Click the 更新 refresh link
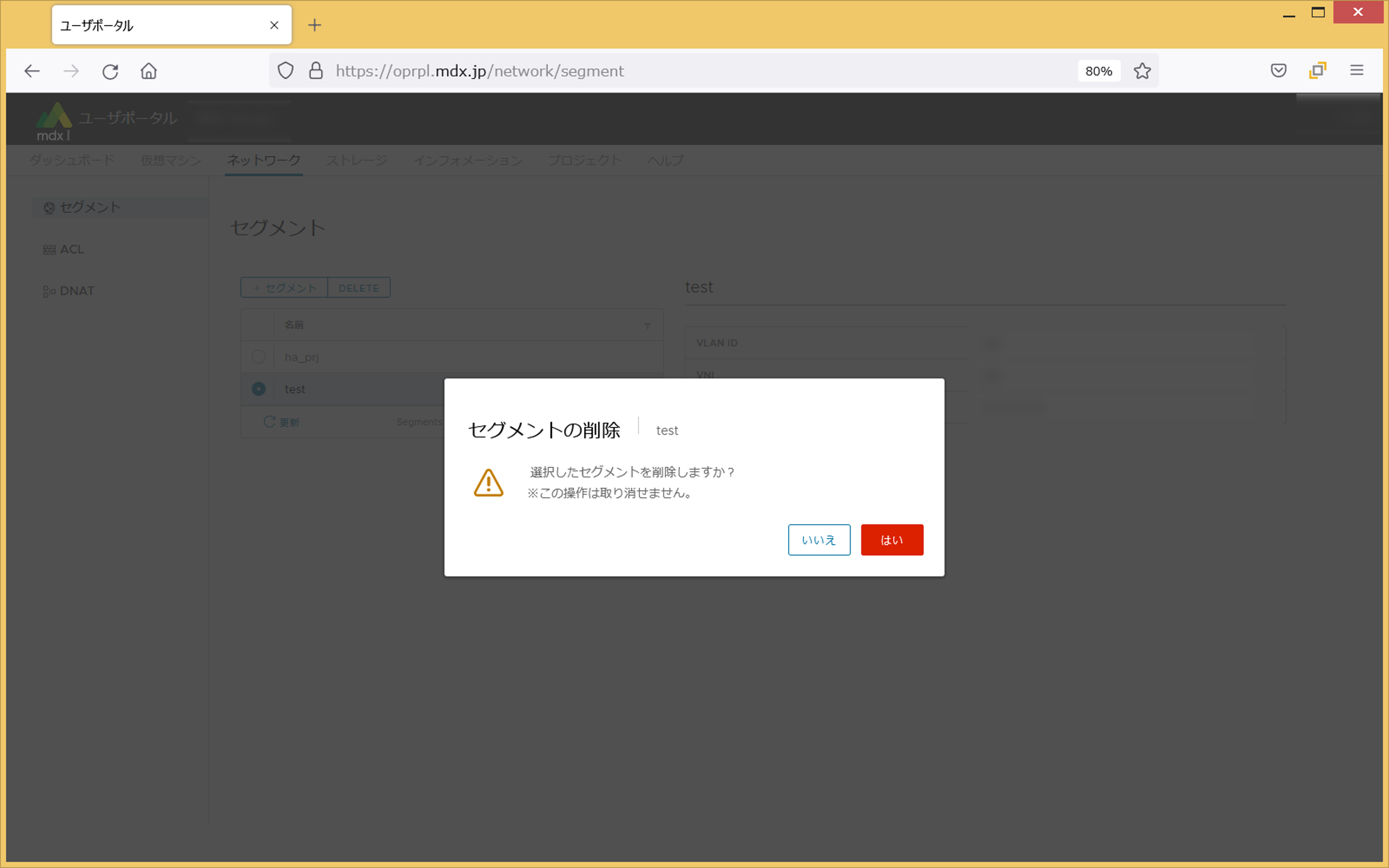Screen dimensions: 1389x868 [x=281, y=422]
